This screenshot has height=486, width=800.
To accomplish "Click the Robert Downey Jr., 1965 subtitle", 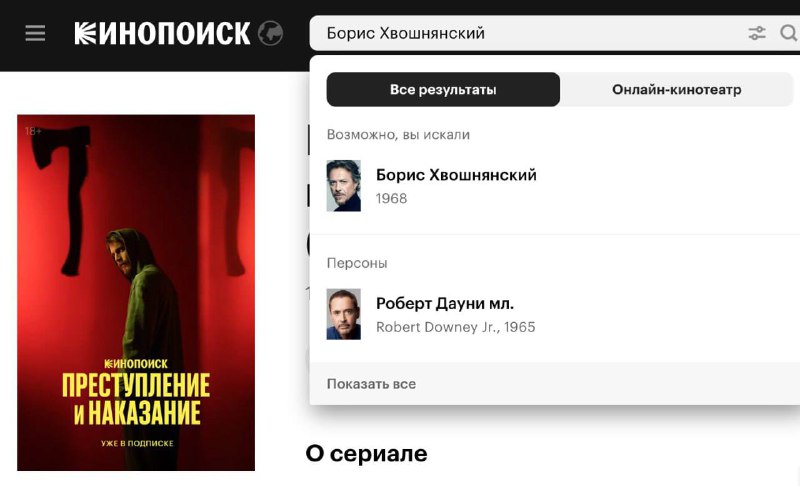I will (456, 327).
